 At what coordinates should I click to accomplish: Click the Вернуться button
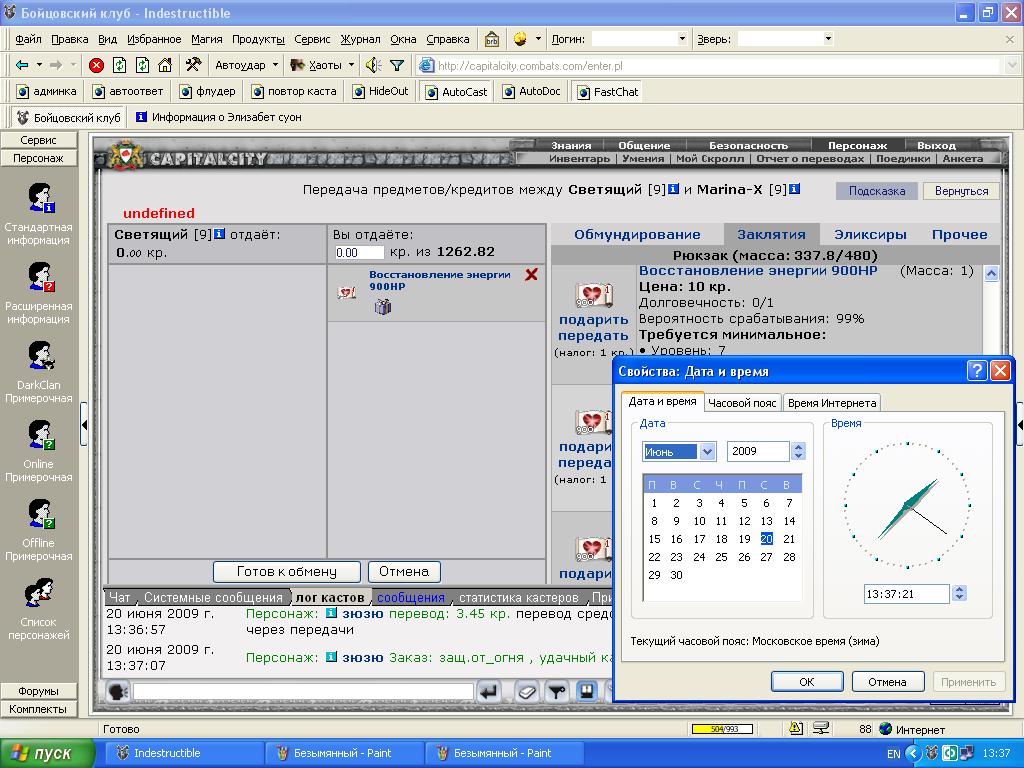[x=961, y=191]
